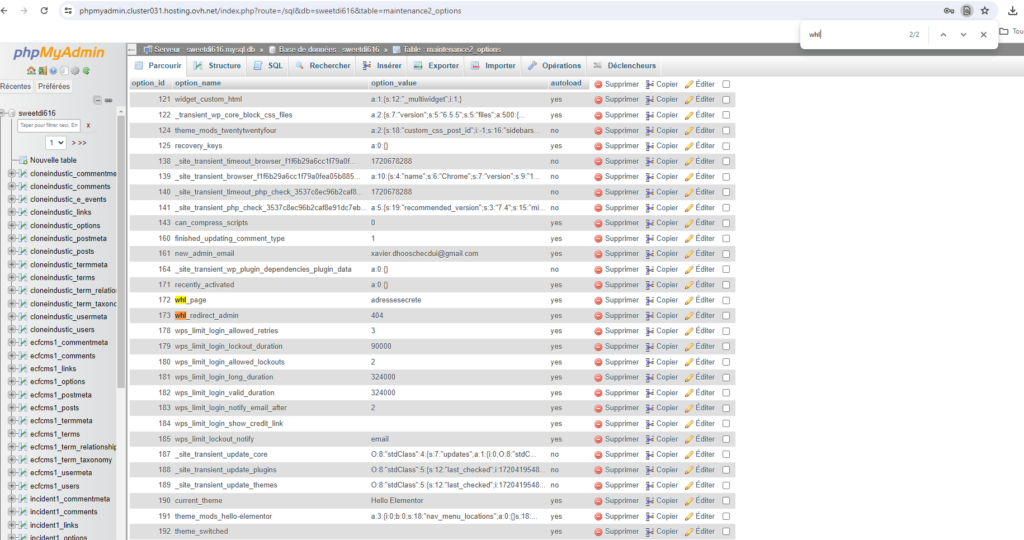
Task: Check the checkbox for widget_custom_html row
Action: pyautogui.click(x=726, y=100)
